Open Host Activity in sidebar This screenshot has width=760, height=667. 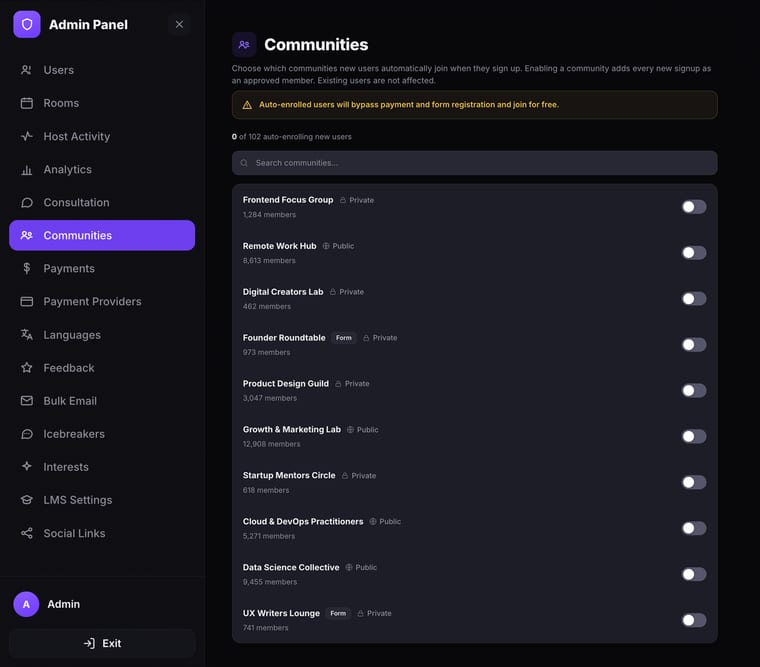[102, 136]
